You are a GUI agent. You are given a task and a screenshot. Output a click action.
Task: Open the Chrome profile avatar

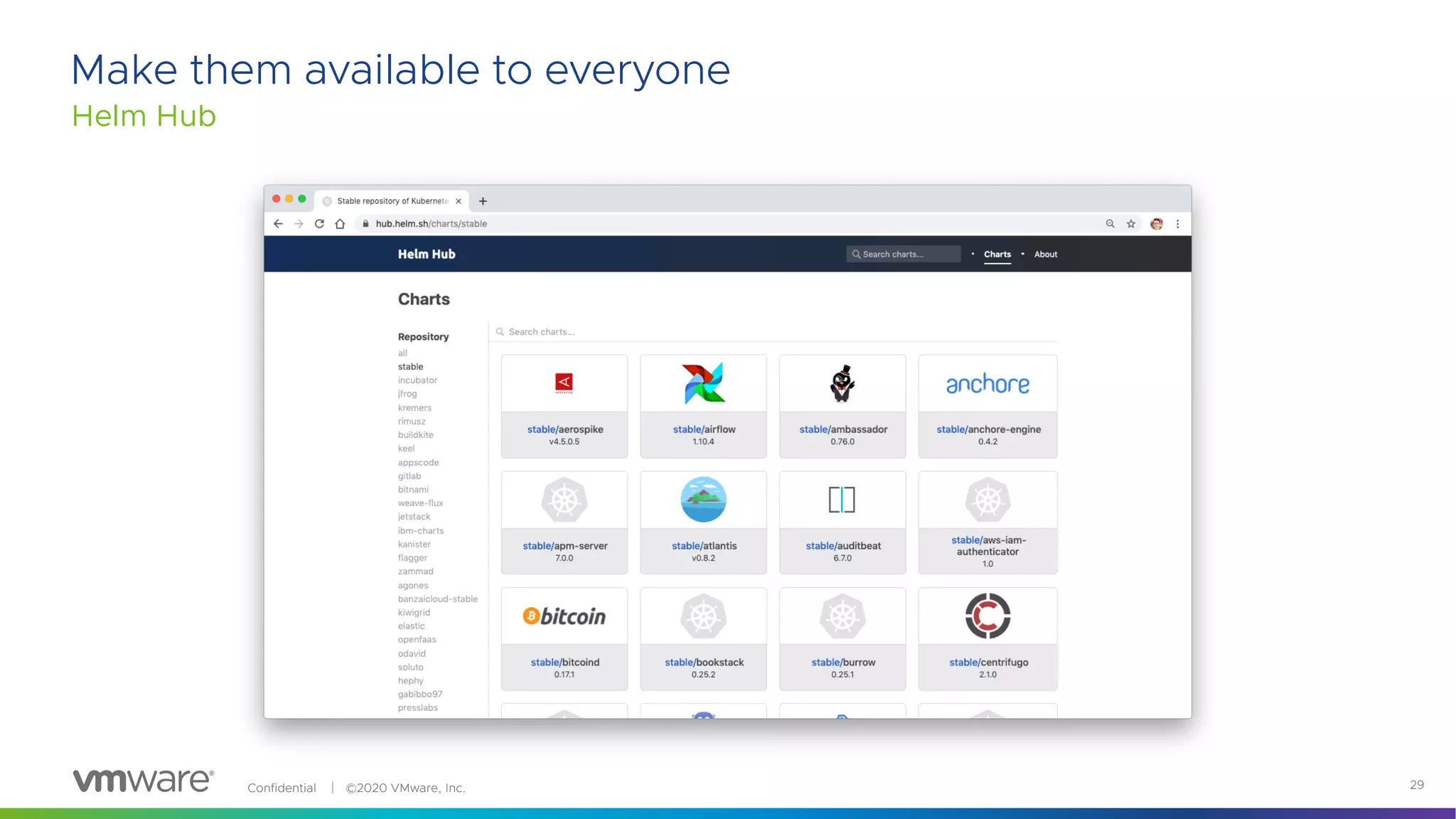[1157, 224]
